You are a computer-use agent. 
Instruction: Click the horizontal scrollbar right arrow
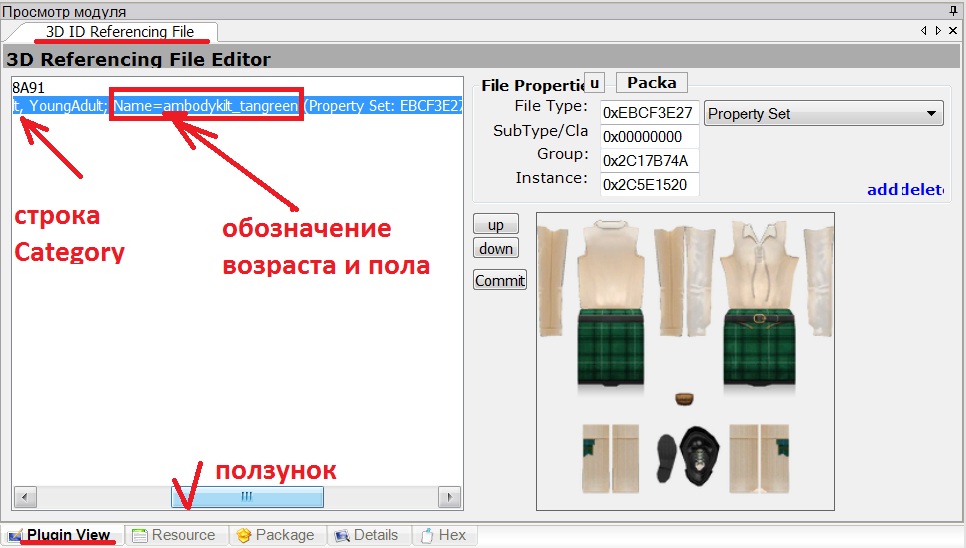(x=450, y=497)
